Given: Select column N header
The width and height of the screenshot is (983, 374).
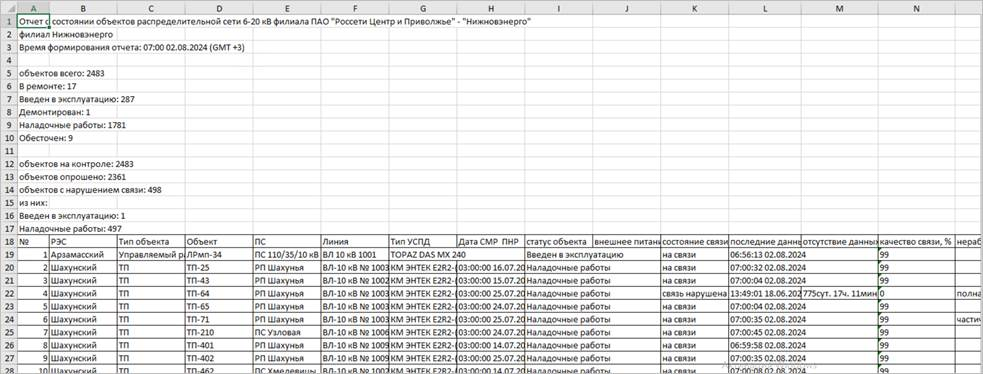Looking at the screenshot, I should 917,8.
